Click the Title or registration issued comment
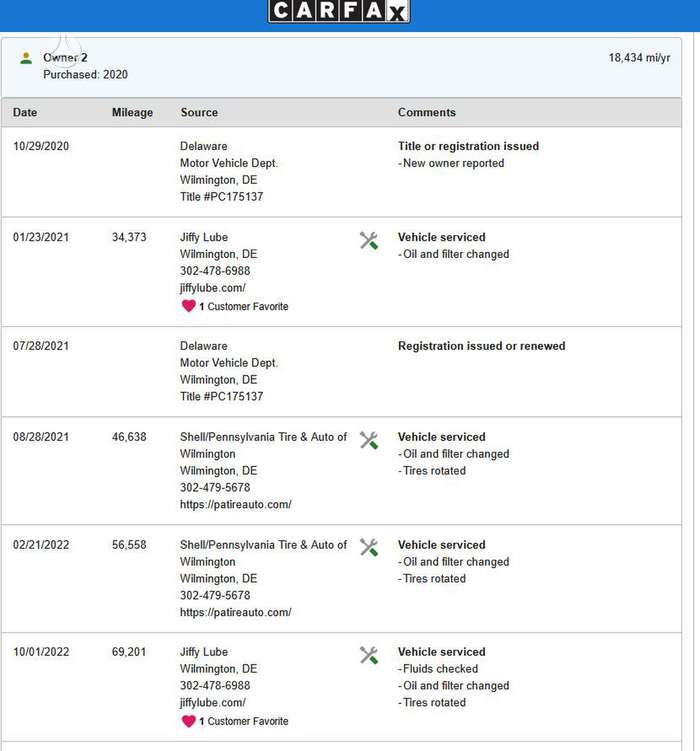700x751 pixels. pyautogui.click(x=468, y=146)
